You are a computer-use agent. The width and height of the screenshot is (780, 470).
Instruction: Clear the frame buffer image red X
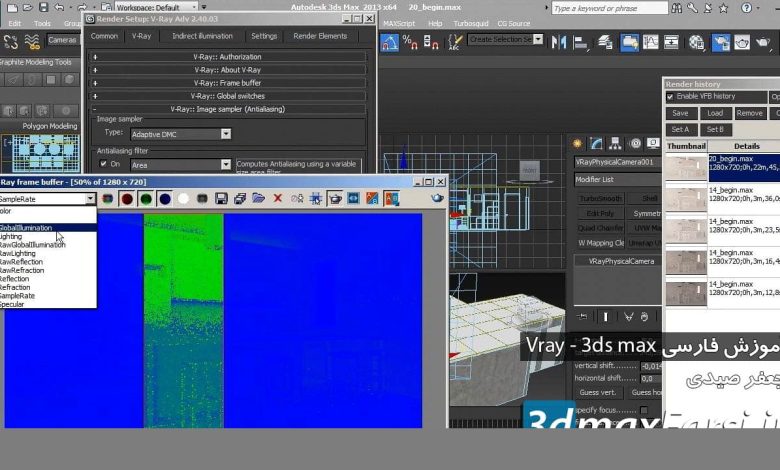tap(278, 198)
